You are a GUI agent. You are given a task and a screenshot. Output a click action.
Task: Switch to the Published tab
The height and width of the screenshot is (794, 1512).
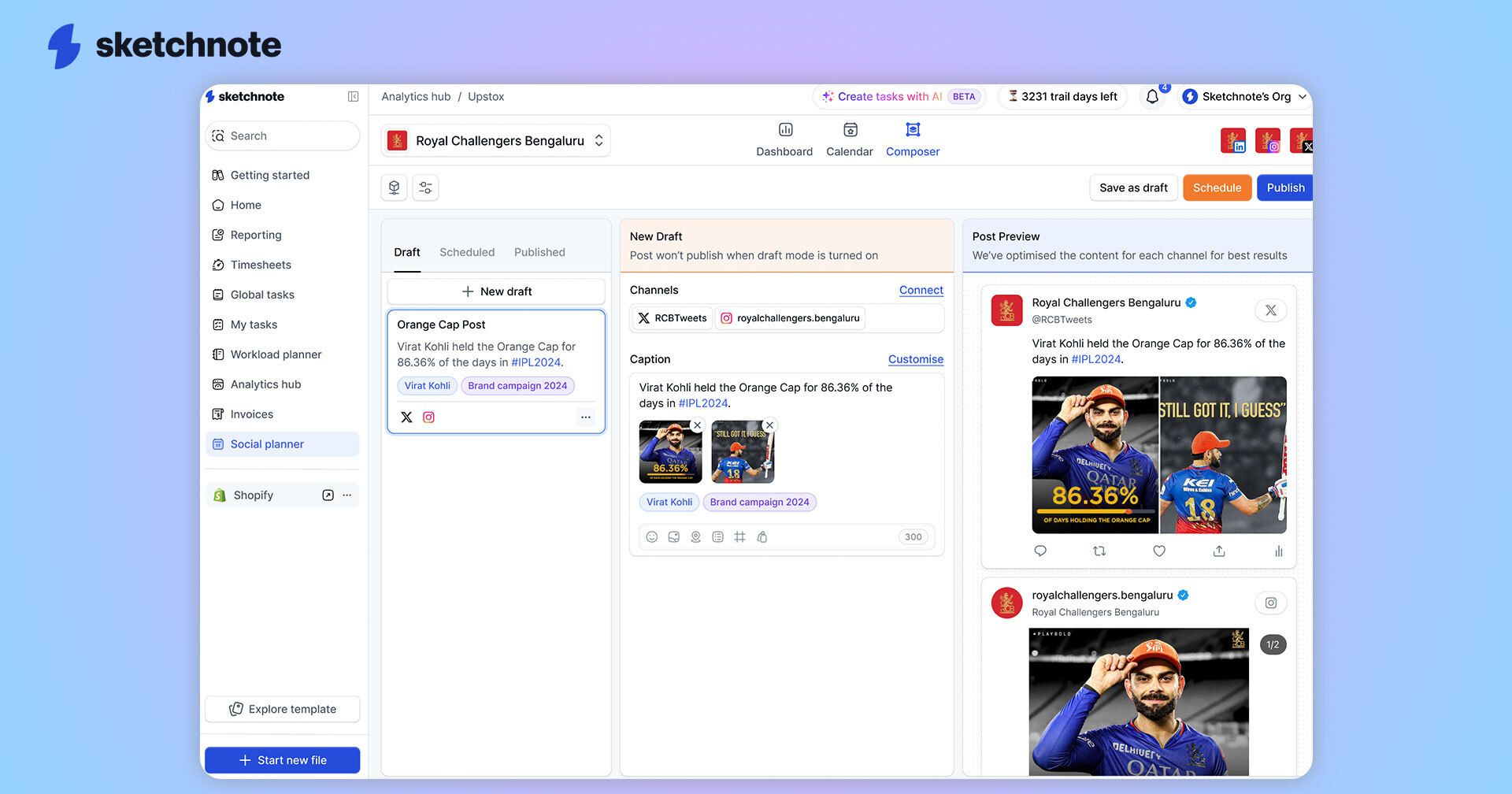(x=539, y=252)
